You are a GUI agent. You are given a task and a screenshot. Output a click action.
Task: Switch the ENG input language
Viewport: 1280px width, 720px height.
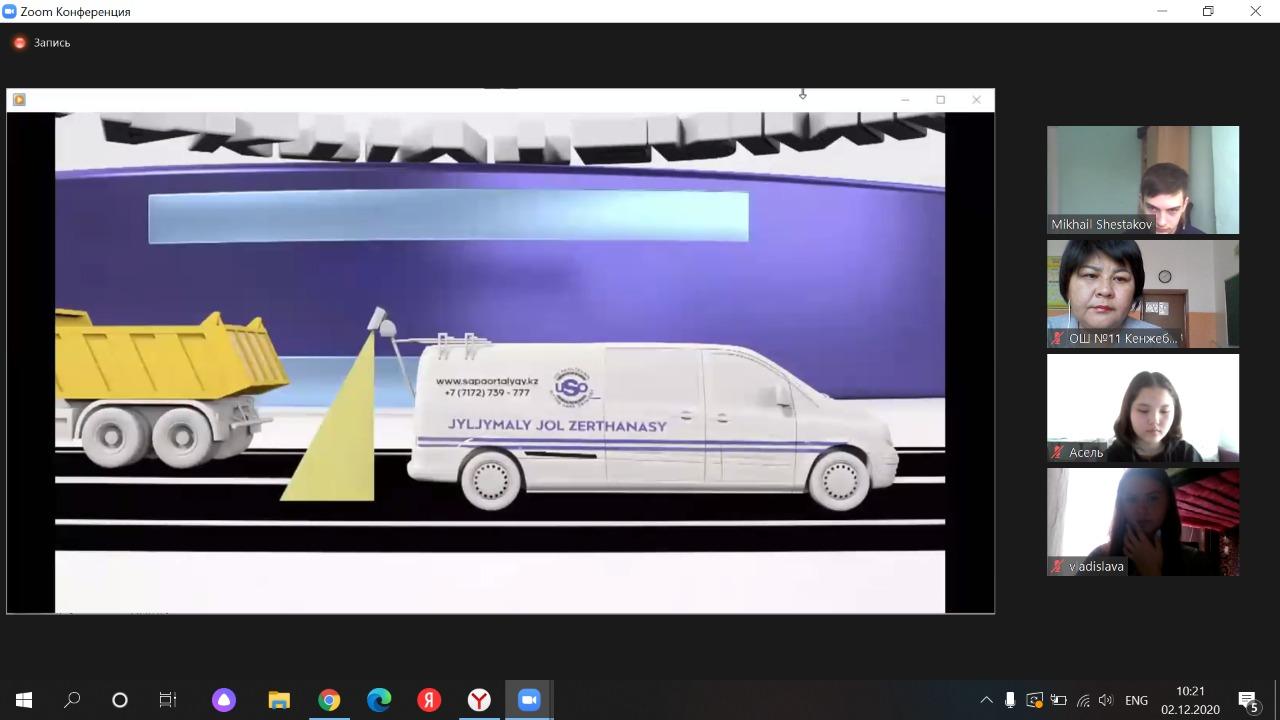1136,700
